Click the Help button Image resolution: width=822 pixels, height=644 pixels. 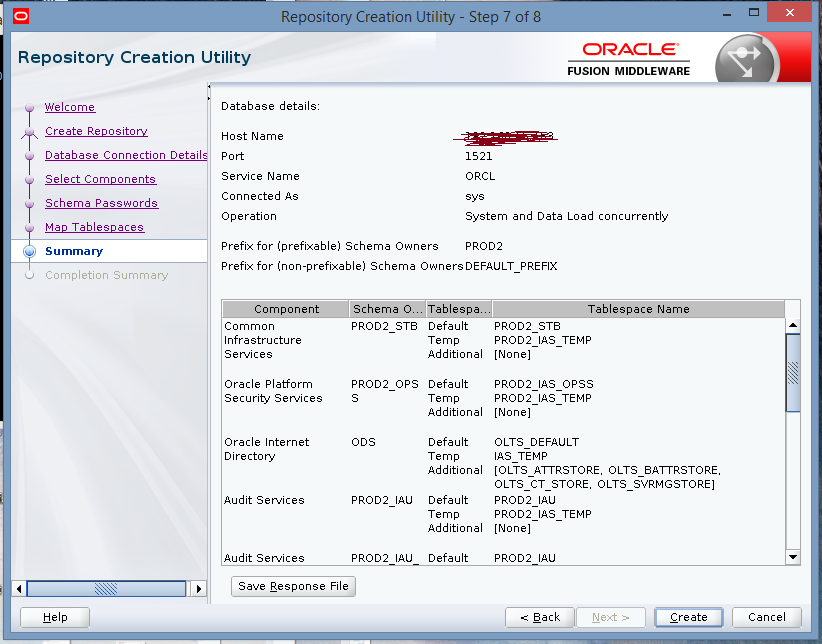click(55, 617)
